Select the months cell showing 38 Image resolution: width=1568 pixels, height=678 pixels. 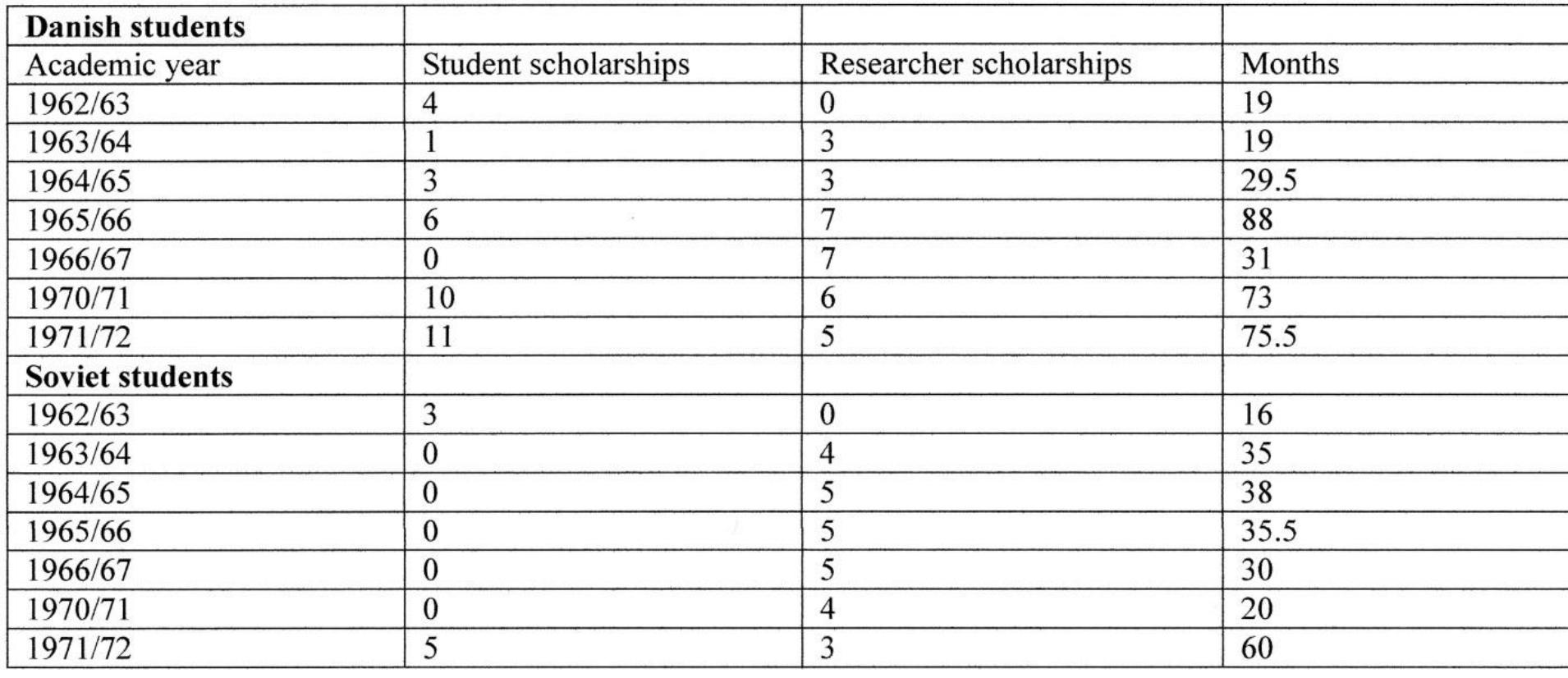(x=1257, y=492)
